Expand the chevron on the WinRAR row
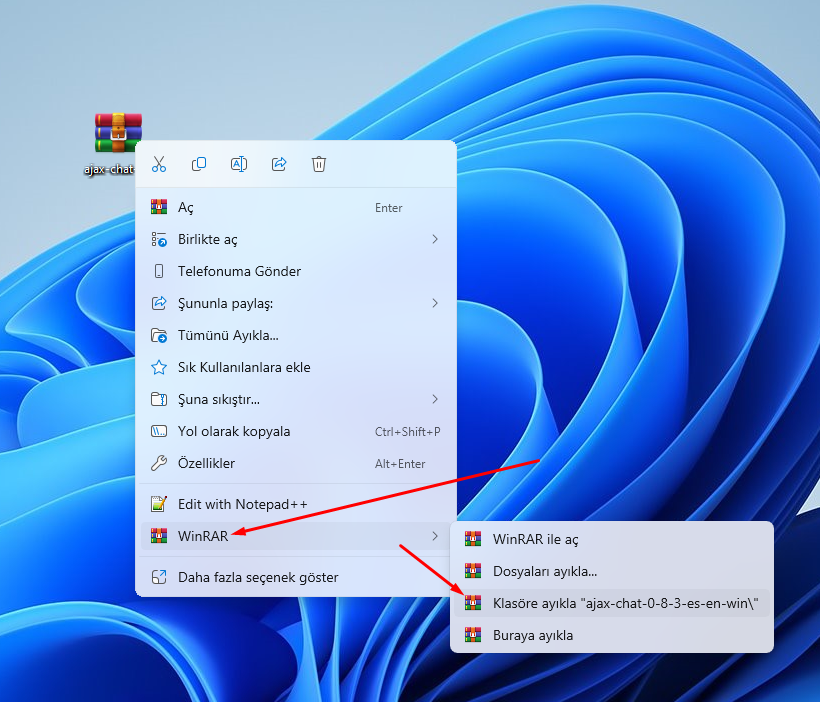The height and width of the screenshot is (702, 820). (x=435, y=536)
